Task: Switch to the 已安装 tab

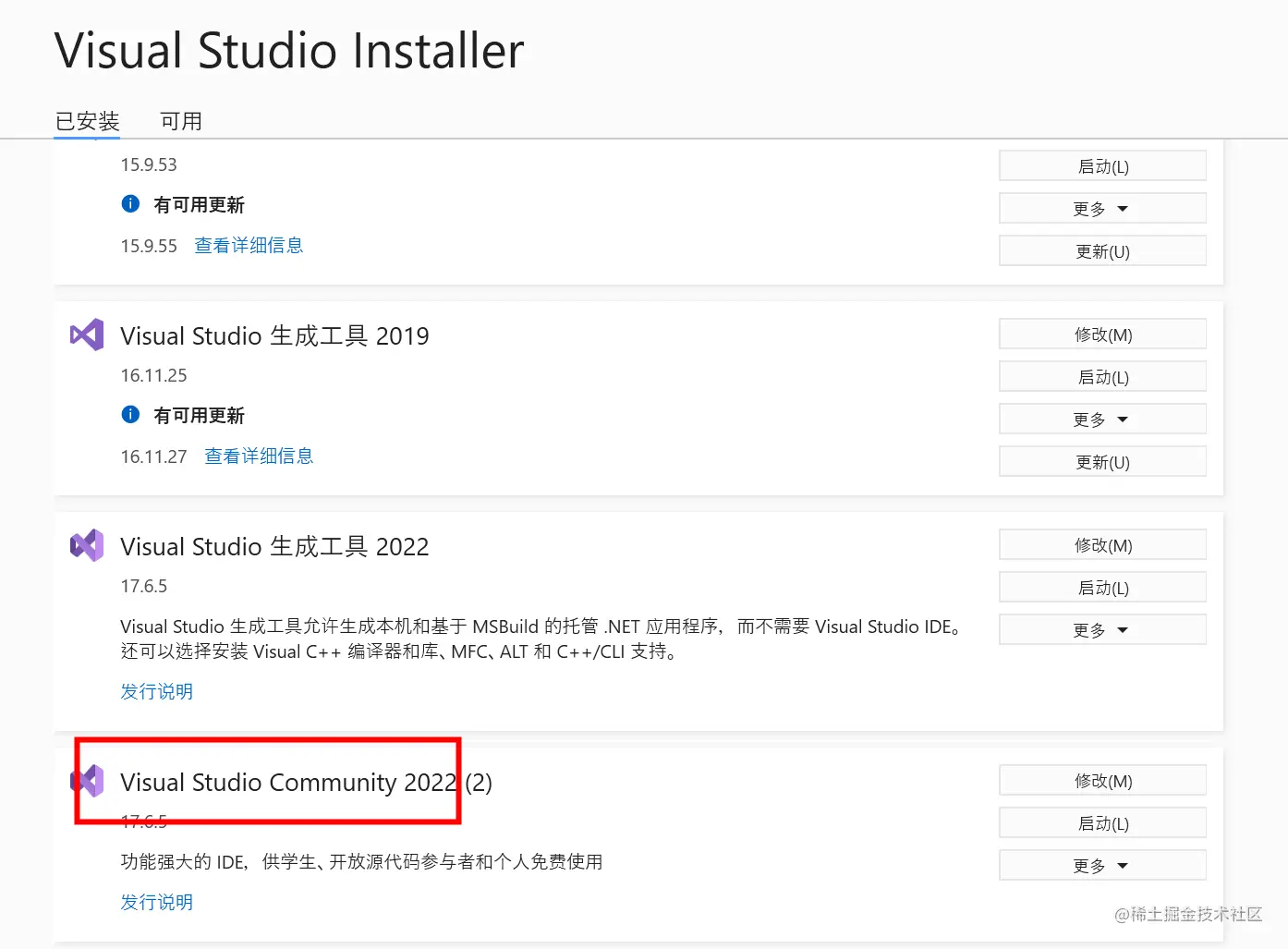Action: (87, 121)
